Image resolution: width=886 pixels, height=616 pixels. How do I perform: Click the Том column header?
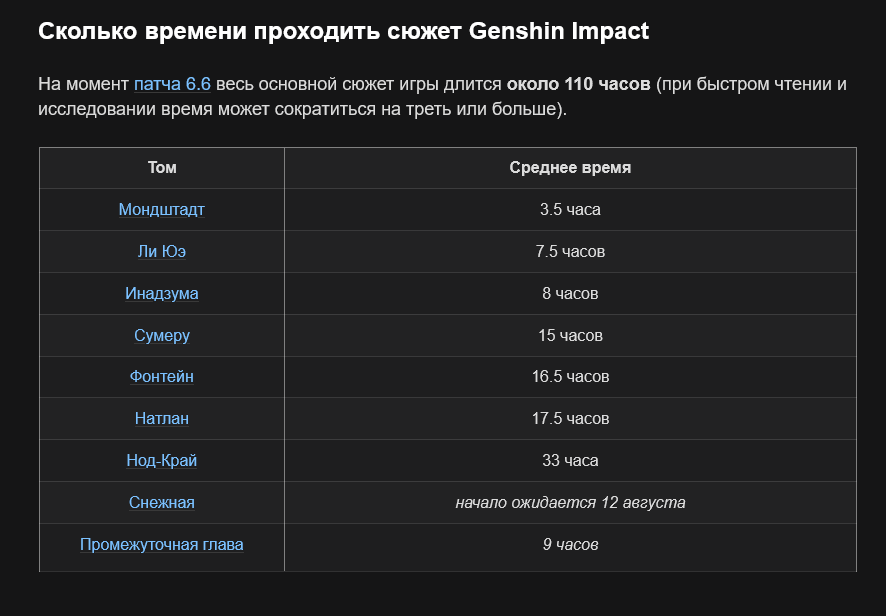tap(162, 168)
